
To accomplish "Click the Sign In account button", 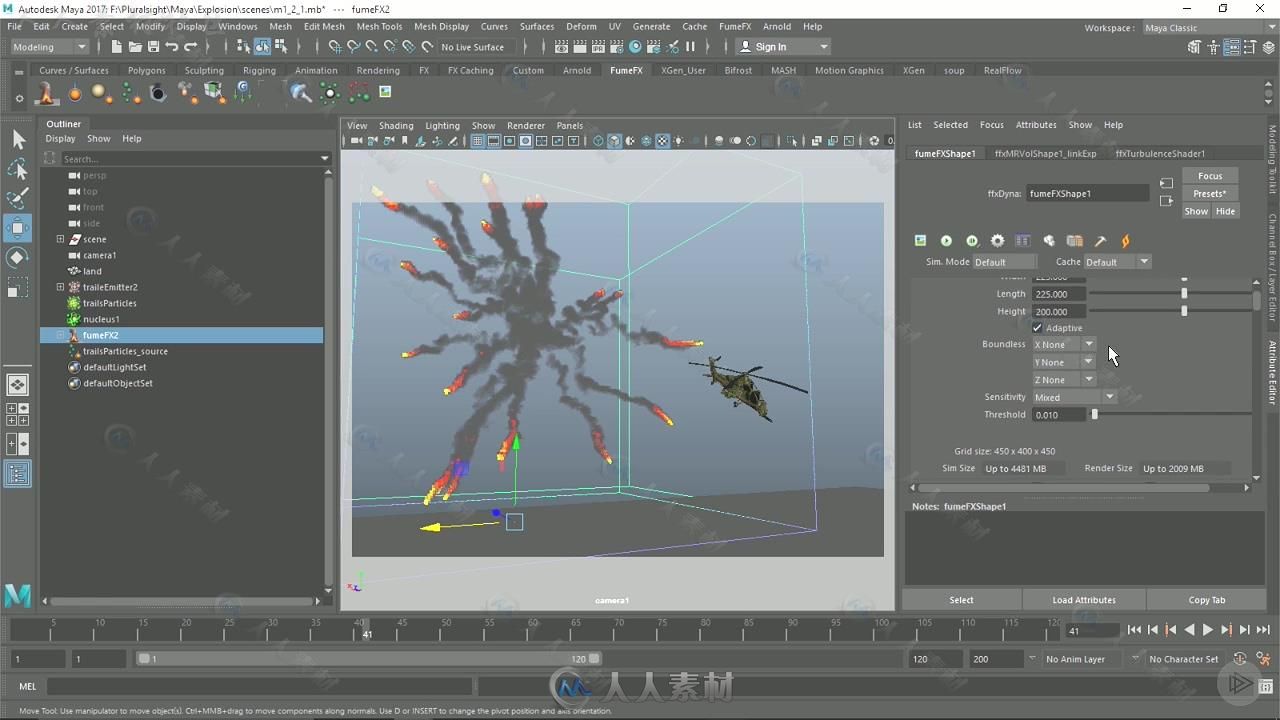I will (x=783, y=47).
